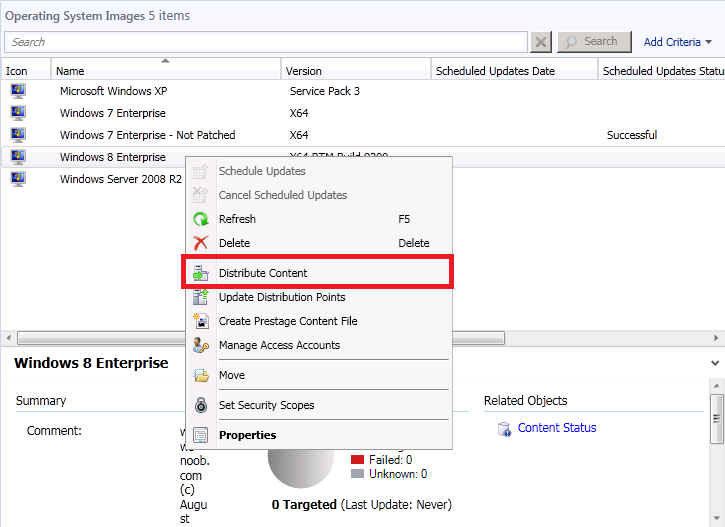
Task: Click the Set Security Scopes lock icon
Action: pyautogui.click(x=201, y=405)
